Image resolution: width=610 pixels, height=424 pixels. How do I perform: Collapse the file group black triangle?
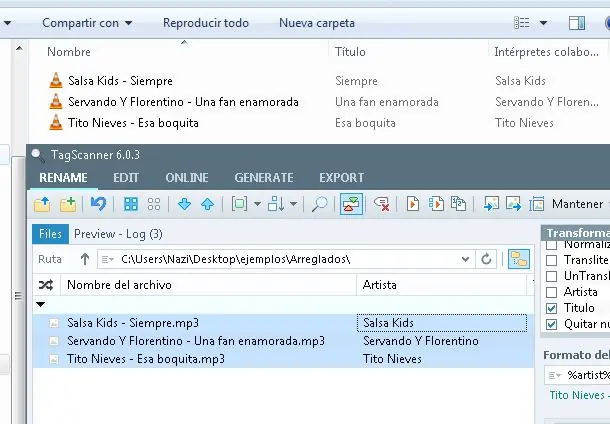coord(40,304)
